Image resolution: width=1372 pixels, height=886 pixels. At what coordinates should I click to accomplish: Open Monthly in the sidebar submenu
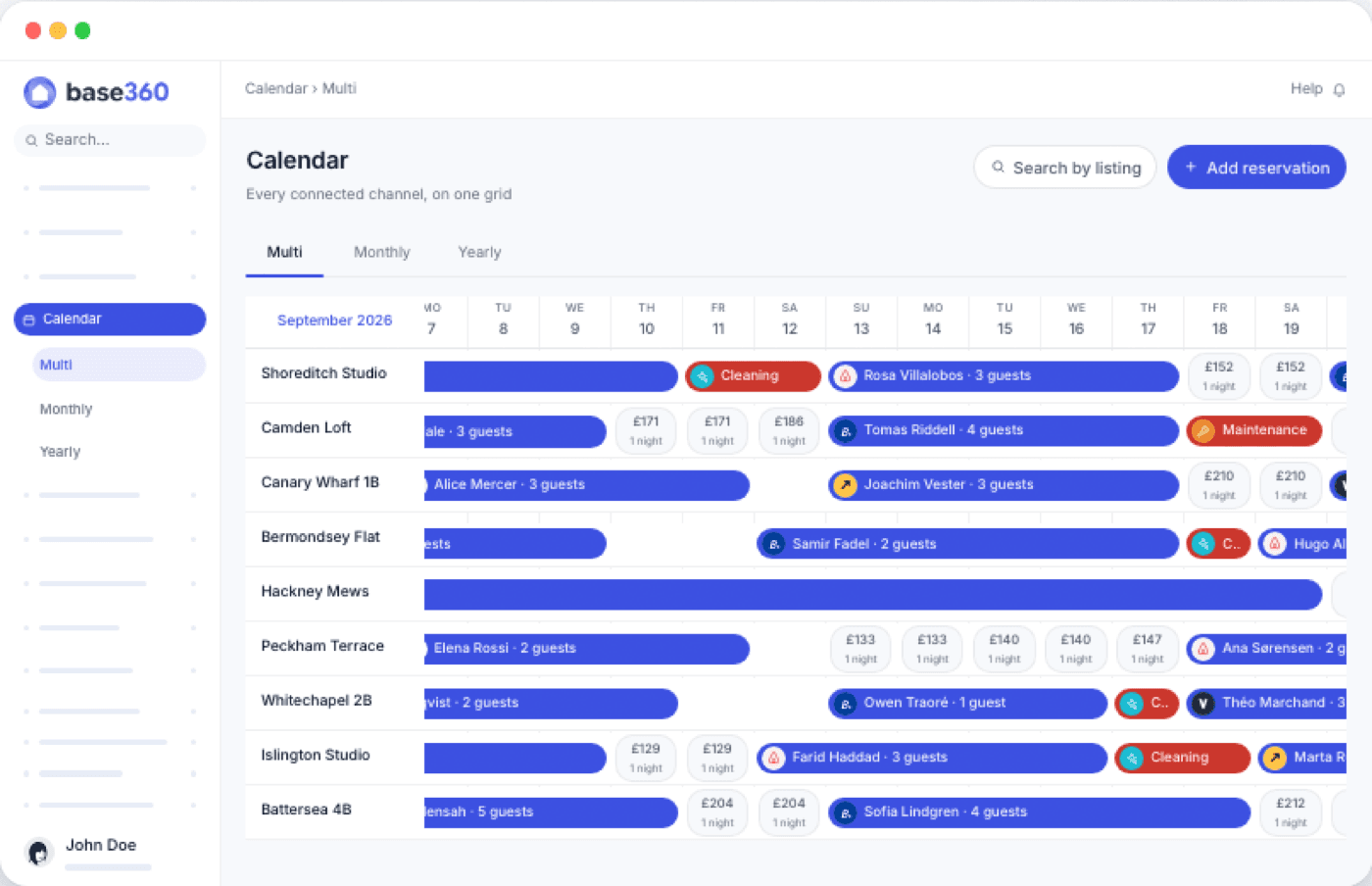point(66,410)
